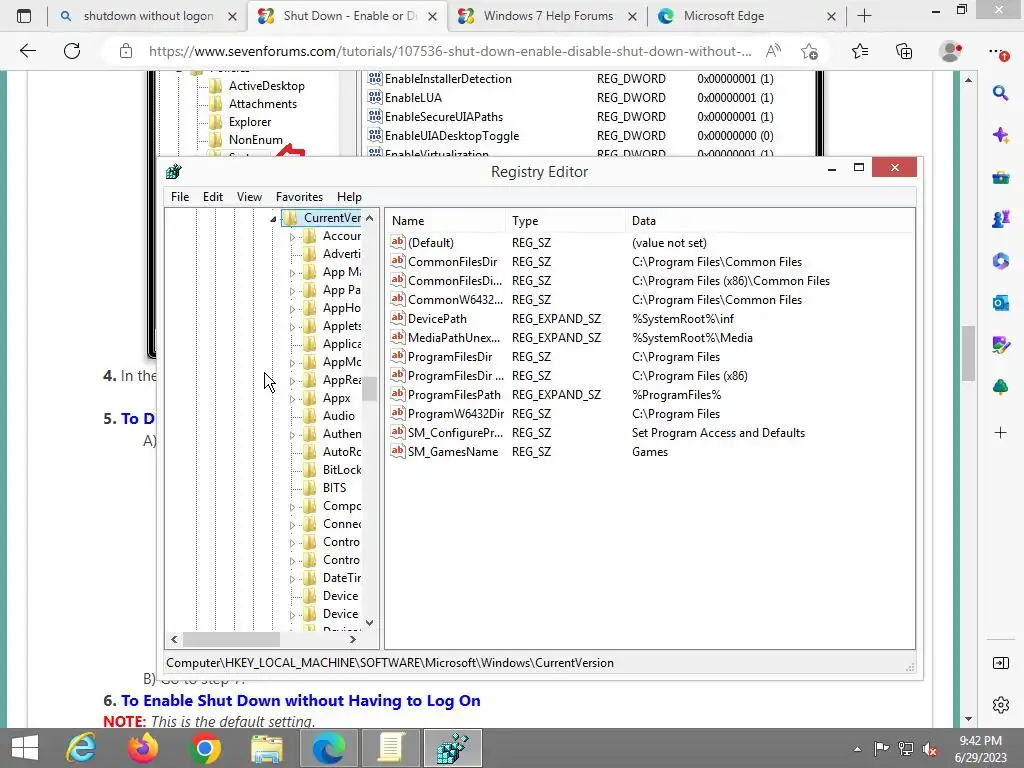
Task: Open Edge sidebar search
Action: pos(1000,93)
